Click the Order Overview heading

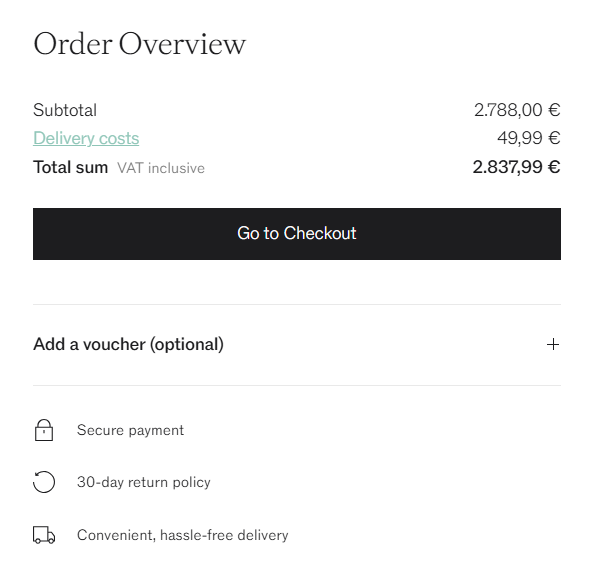(140, 44)
